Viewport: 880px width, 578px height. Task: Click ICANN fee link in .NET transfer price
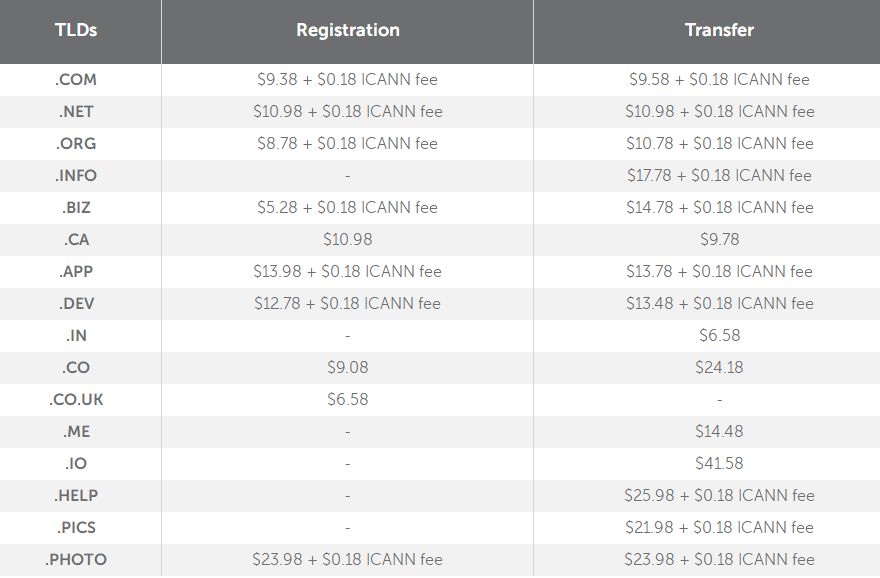pyautogui.click(x=776, y=111)
